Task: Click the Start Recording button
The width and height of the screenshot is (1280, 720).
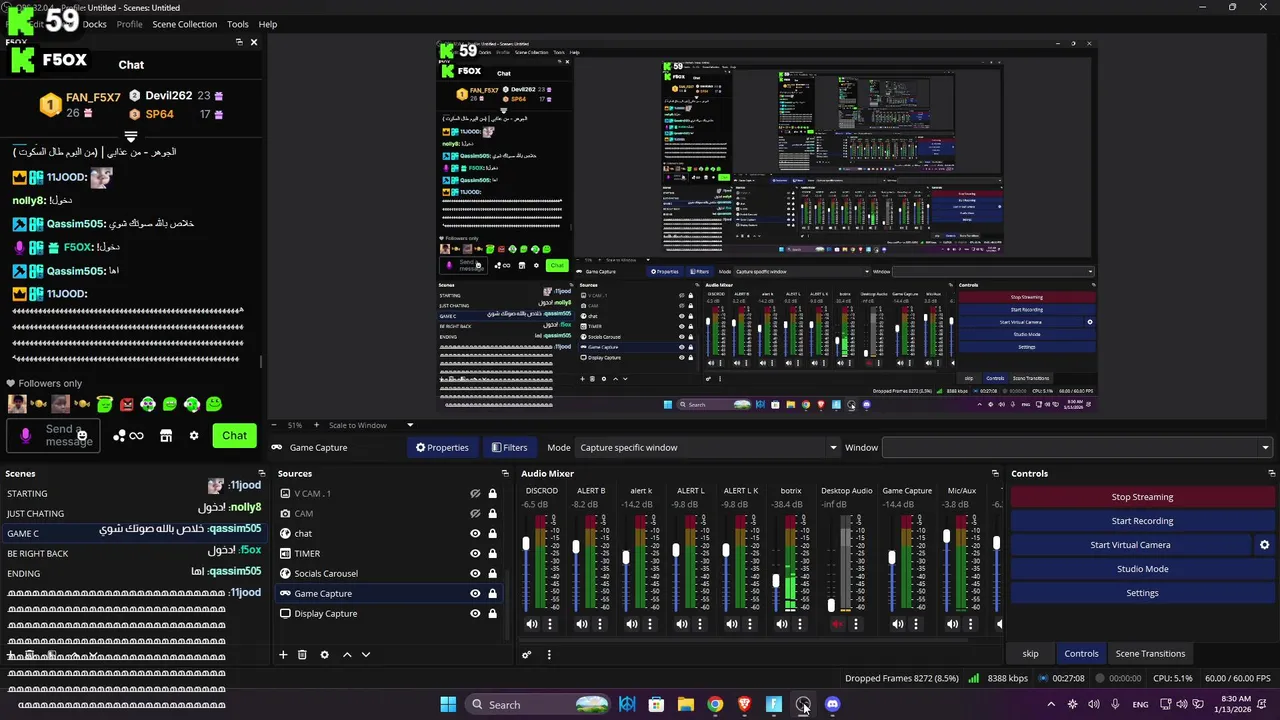Action: point(1142,521)
